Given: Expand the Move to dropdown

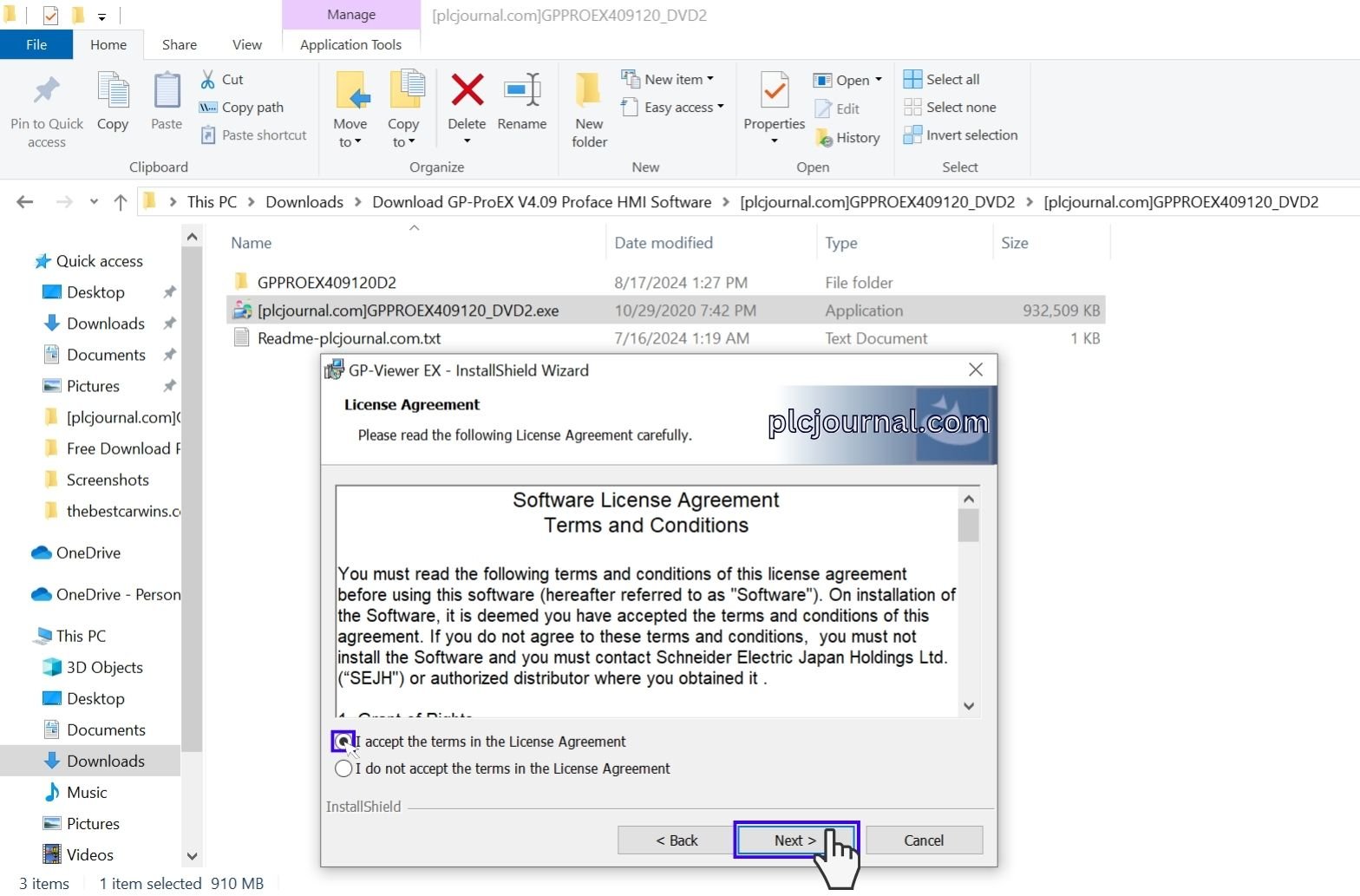Looking at the screenshot, I should coord(357,142).
